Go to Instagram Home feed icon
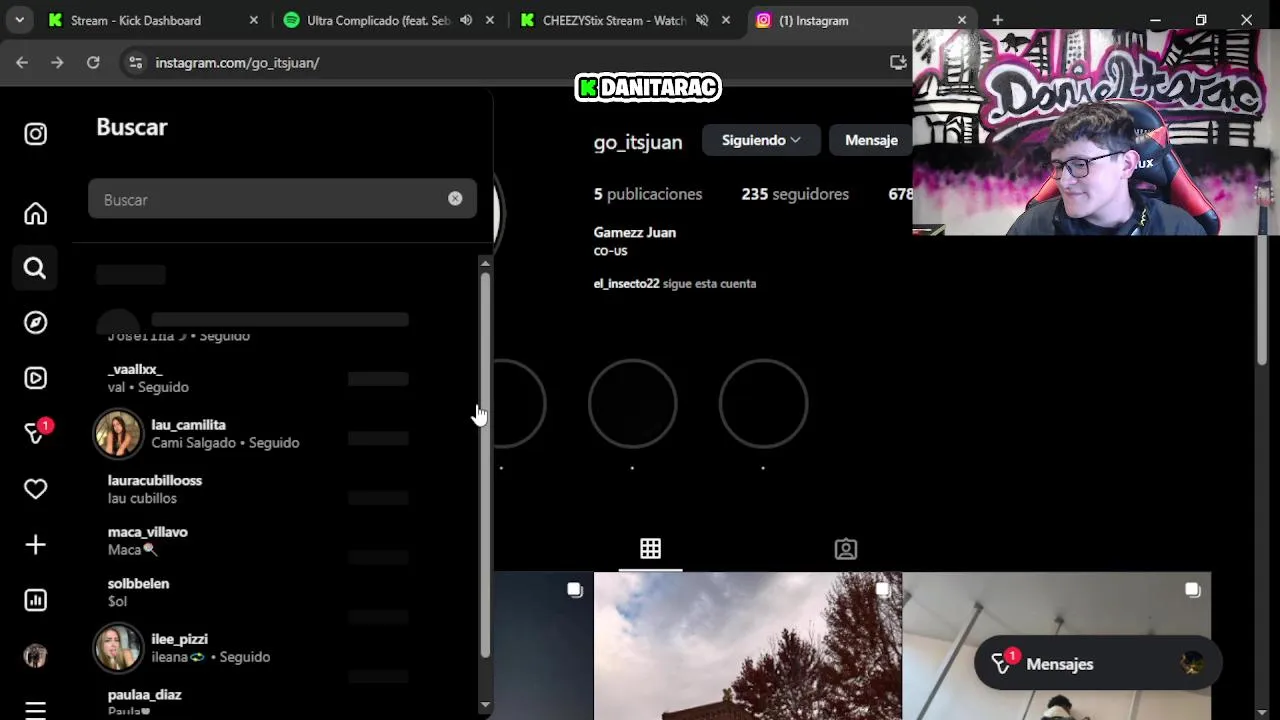This screenshot has height=720, width=1280. [35, 213]
